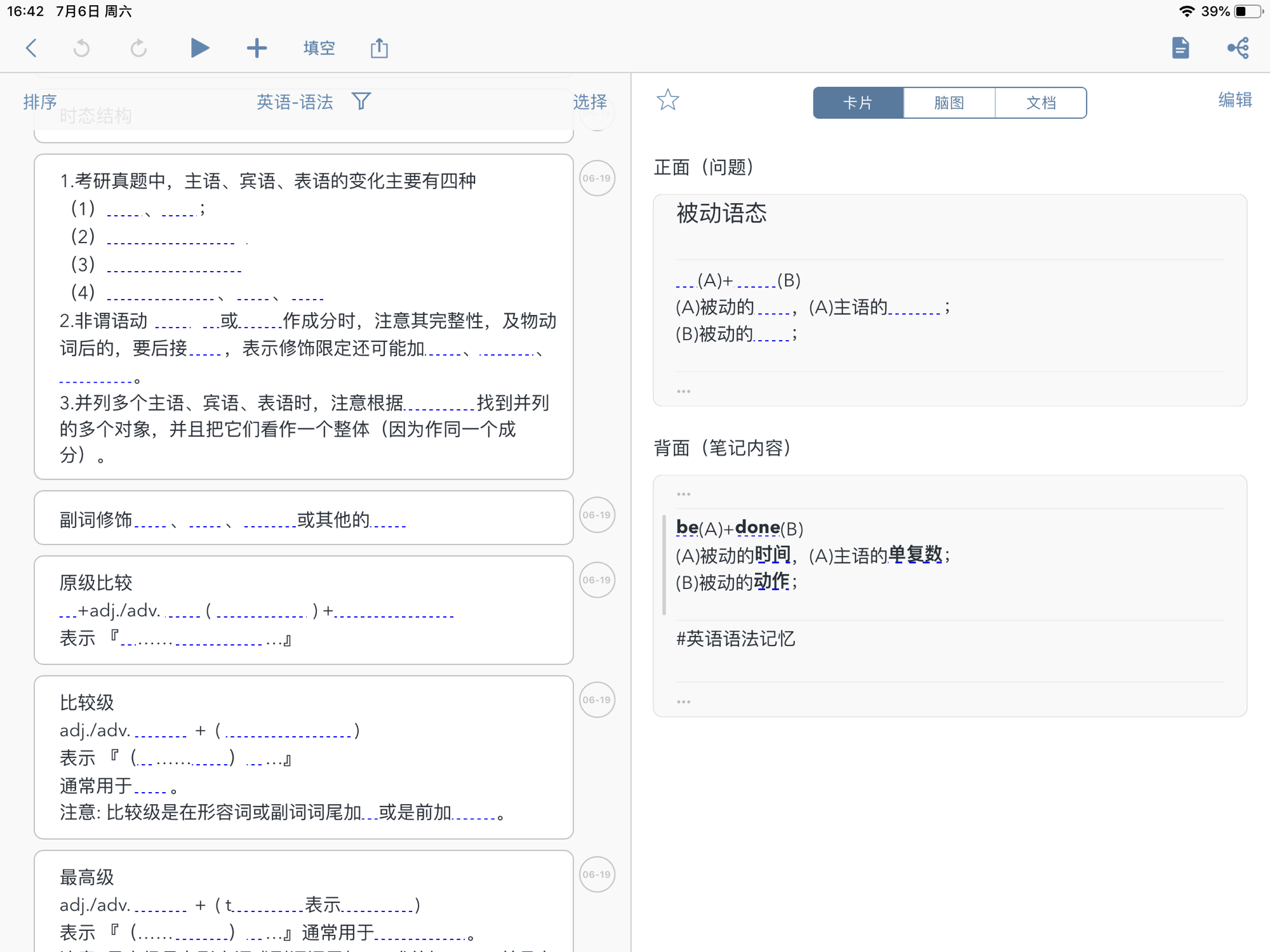Open the filter funnel for 英语-语法

click(361, 101)
